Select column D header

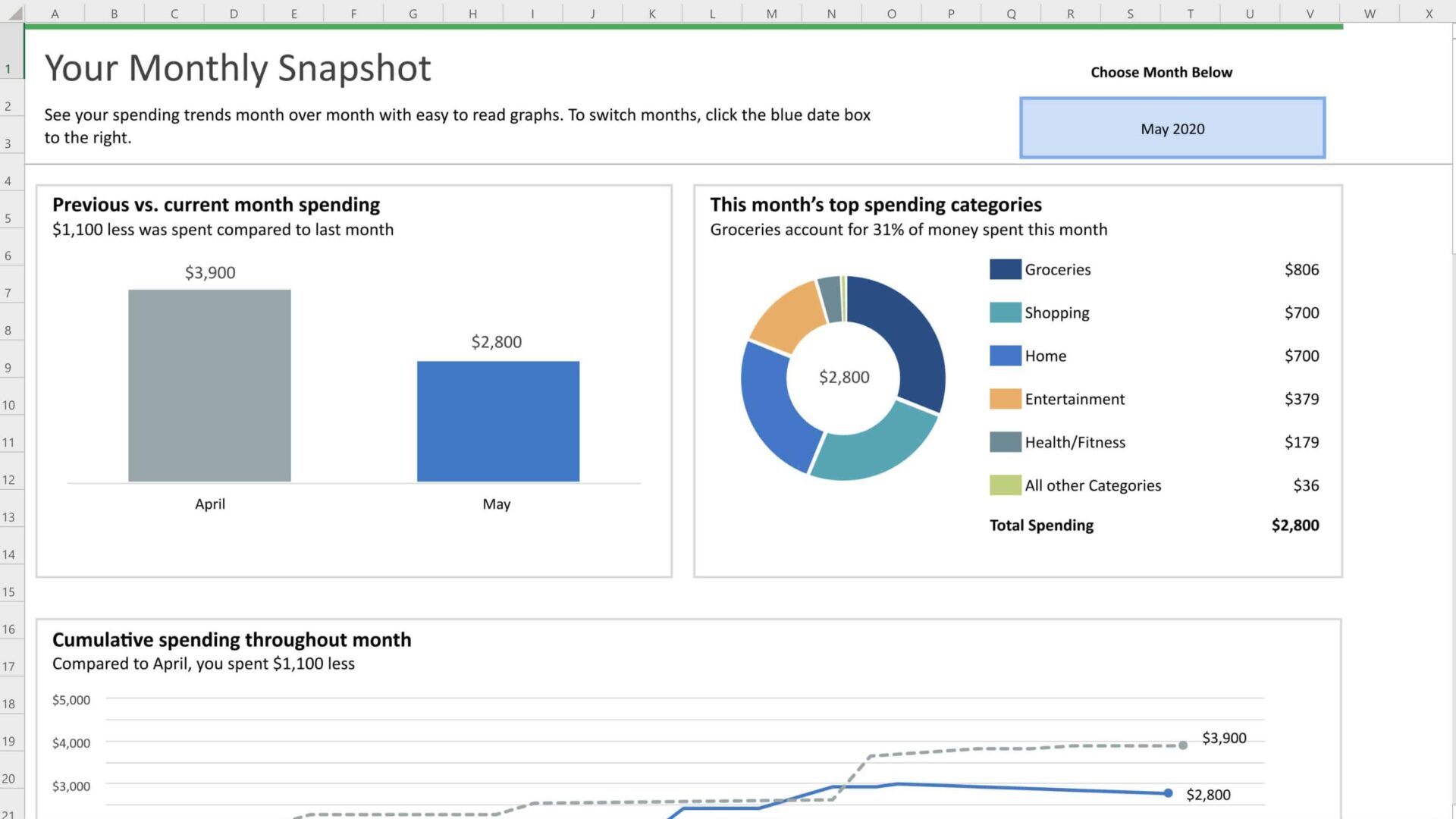click(x=234, y=13)
